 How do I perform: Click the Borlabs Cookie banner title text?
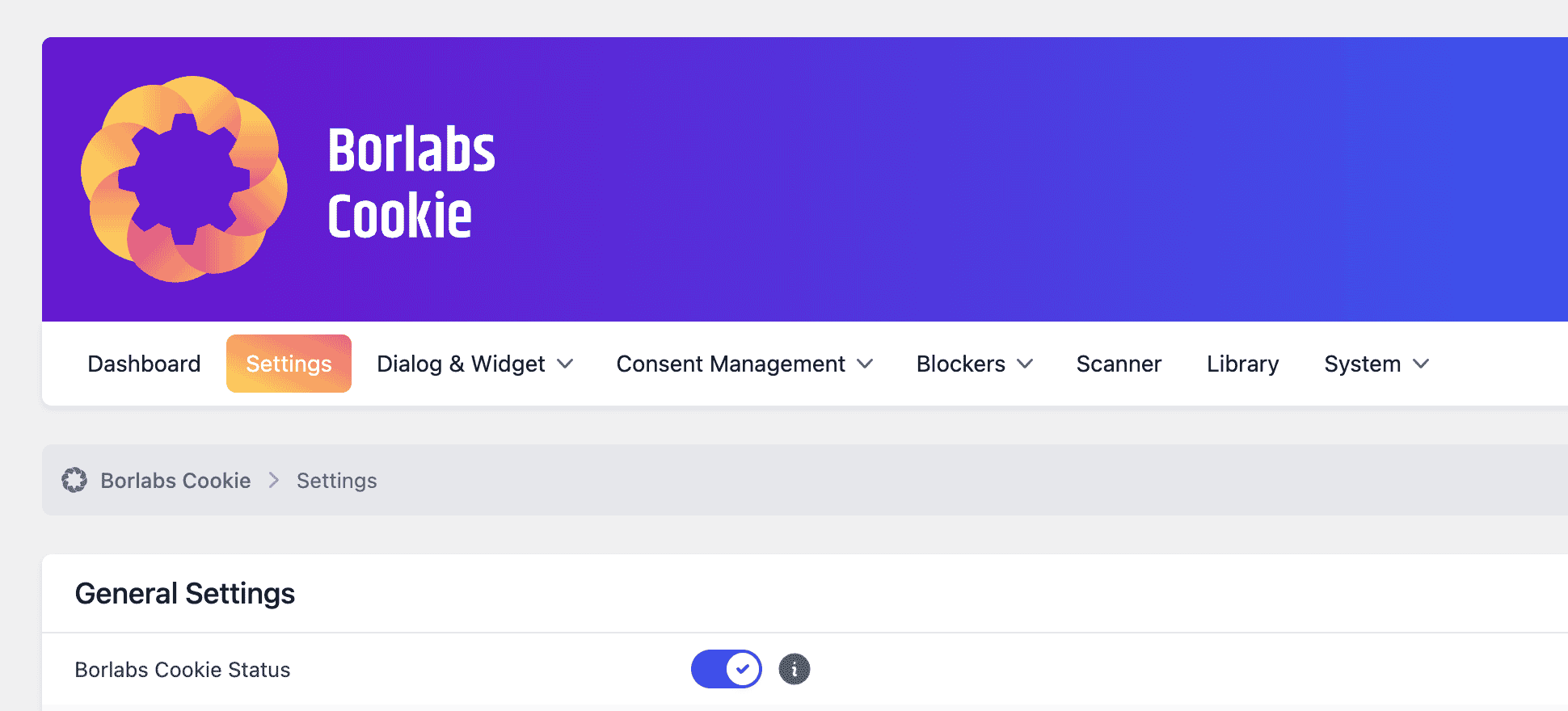(411, 183)
